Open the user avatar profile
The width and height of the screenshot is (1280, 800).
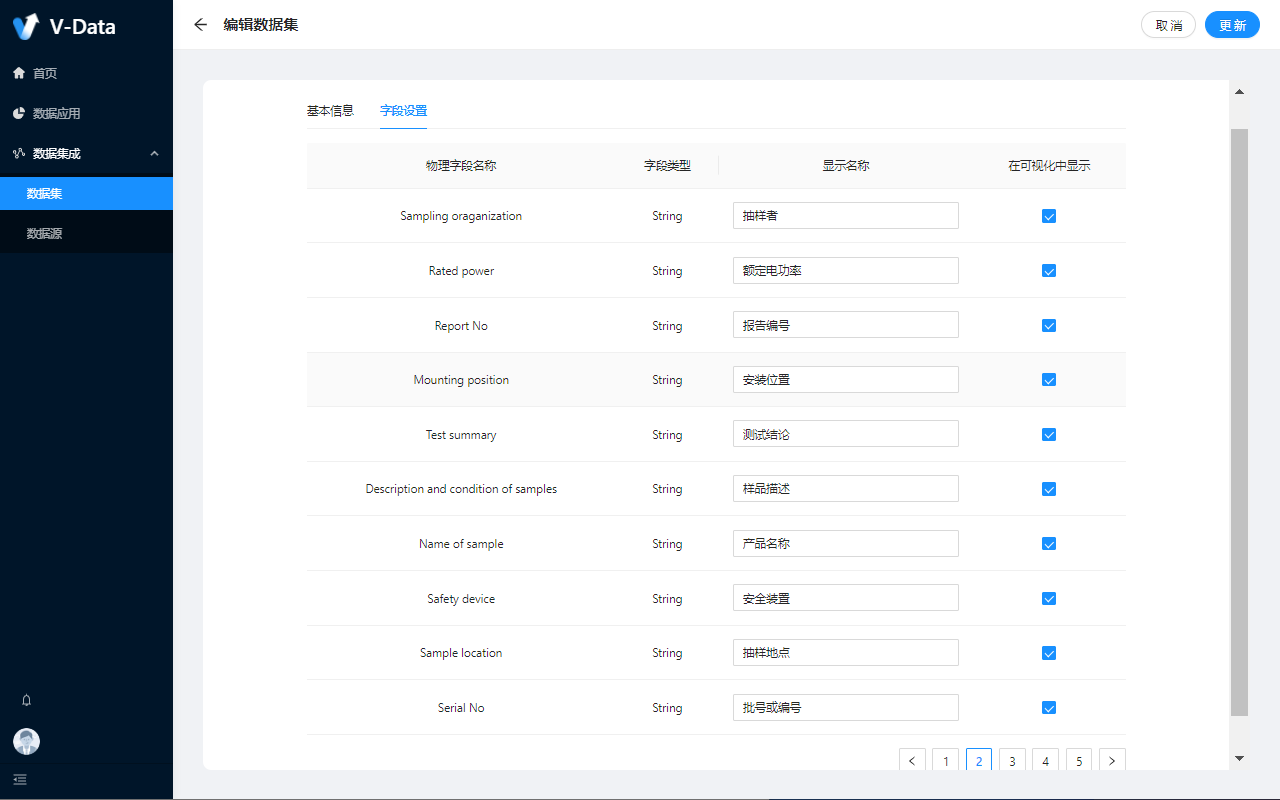tap(27, 741)
